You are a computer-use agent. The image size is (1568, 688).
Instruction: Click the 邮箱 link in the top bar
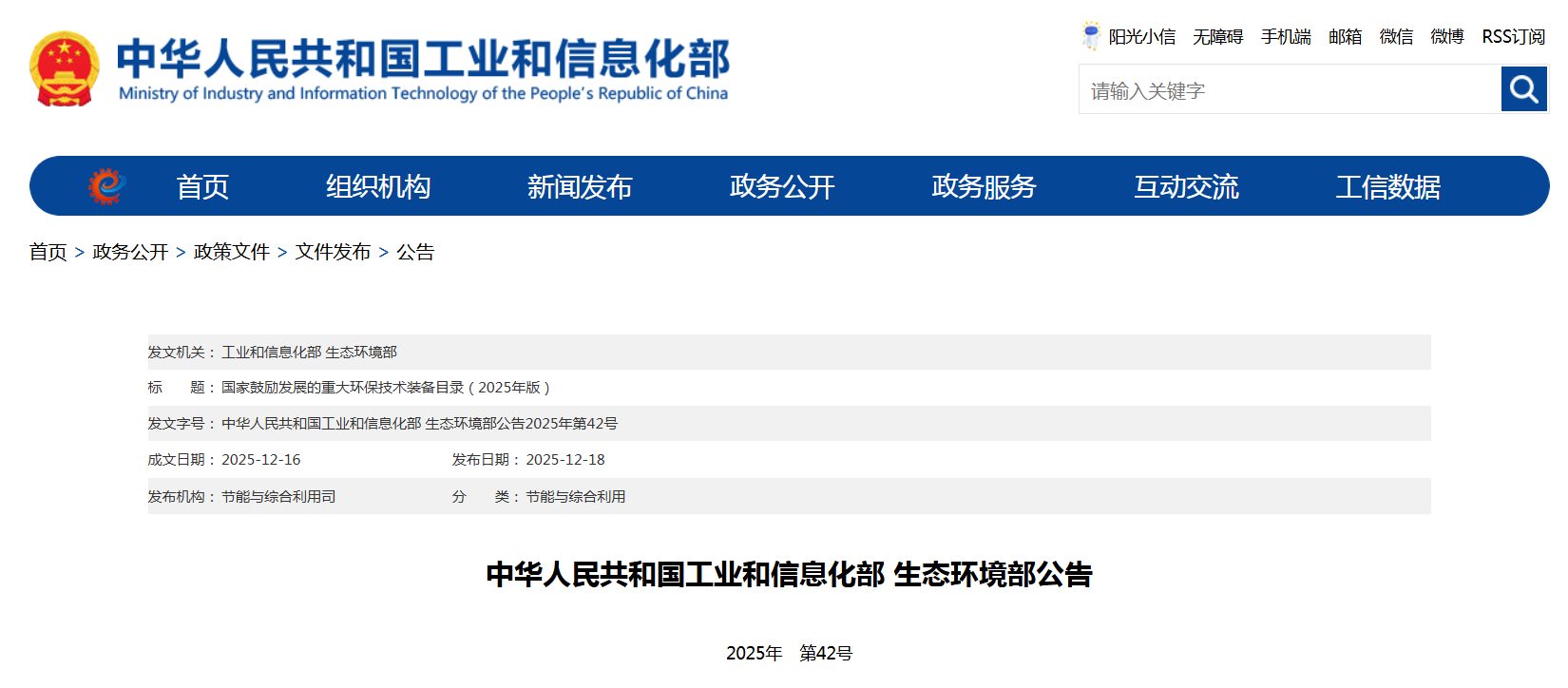[1345, 37]
